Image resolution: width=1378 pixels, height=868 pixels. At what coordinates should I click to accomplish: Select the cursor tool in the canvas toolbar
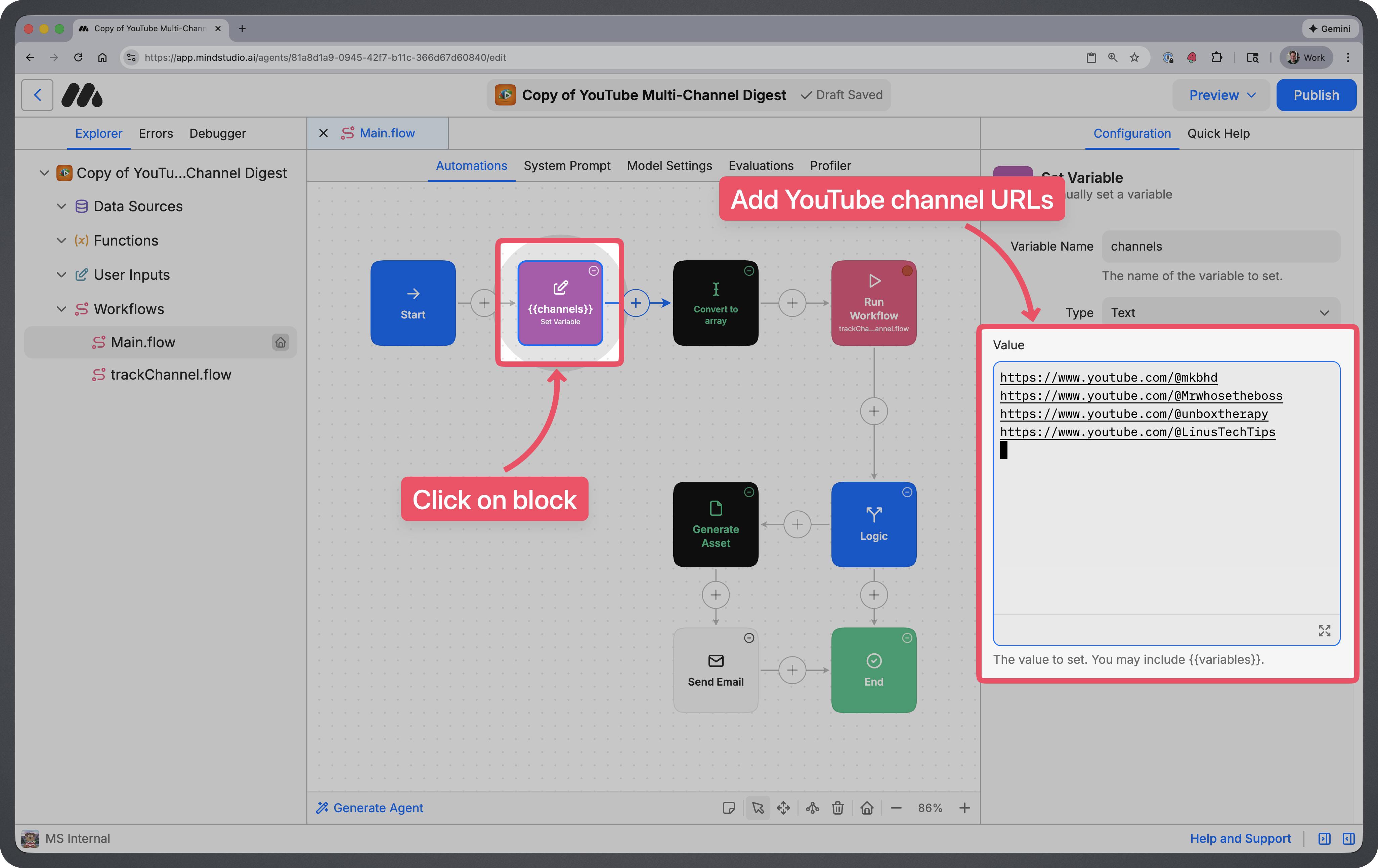pyautogui.click(x=758, y=808)
